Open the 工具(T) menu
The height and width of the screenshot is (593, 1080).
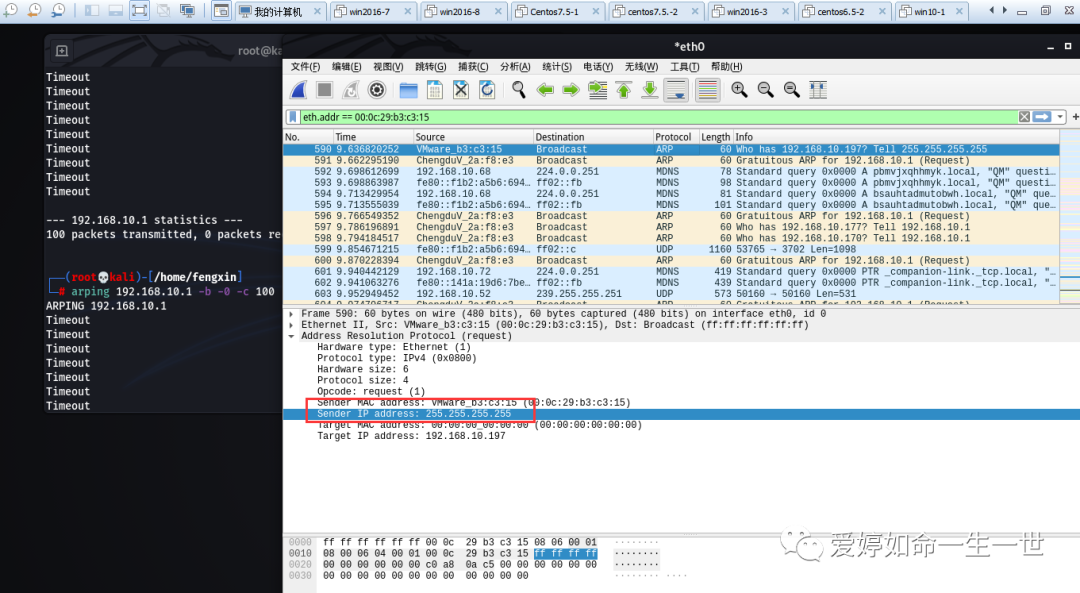685,67
